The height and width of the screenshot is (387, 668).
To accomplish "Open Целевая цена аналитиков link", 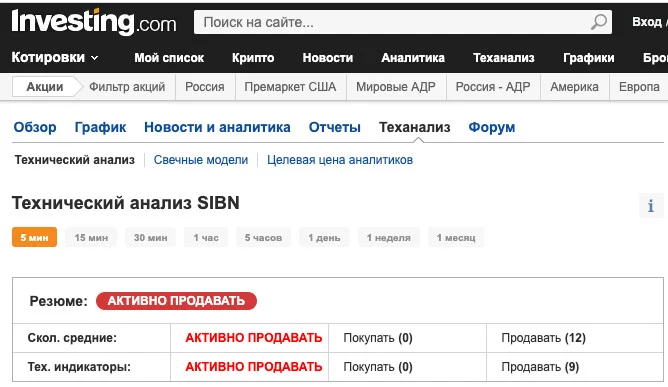I will click(x=340, y=160).
